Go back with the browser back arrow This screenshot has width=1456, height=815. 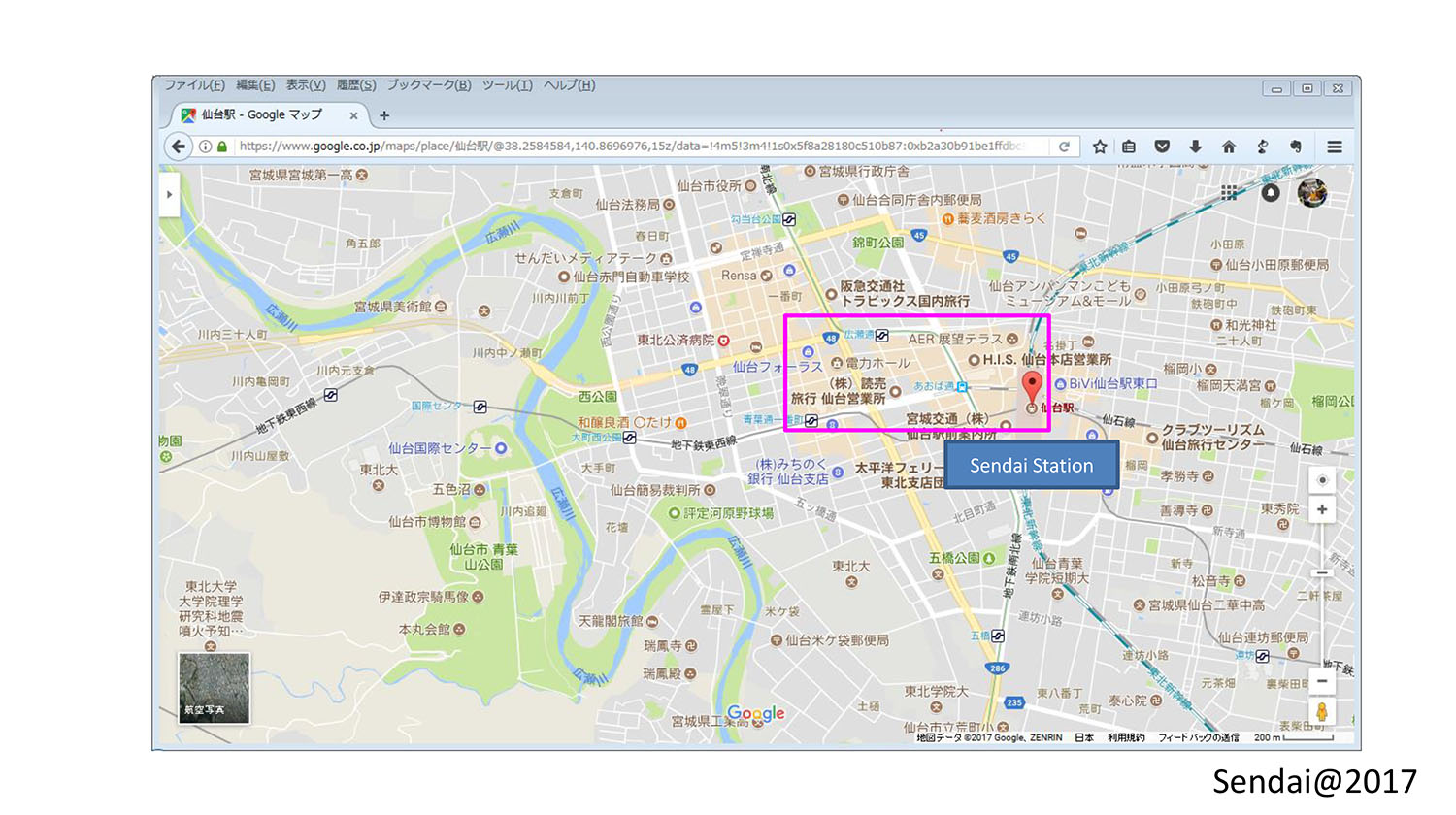tap(179, 147)
